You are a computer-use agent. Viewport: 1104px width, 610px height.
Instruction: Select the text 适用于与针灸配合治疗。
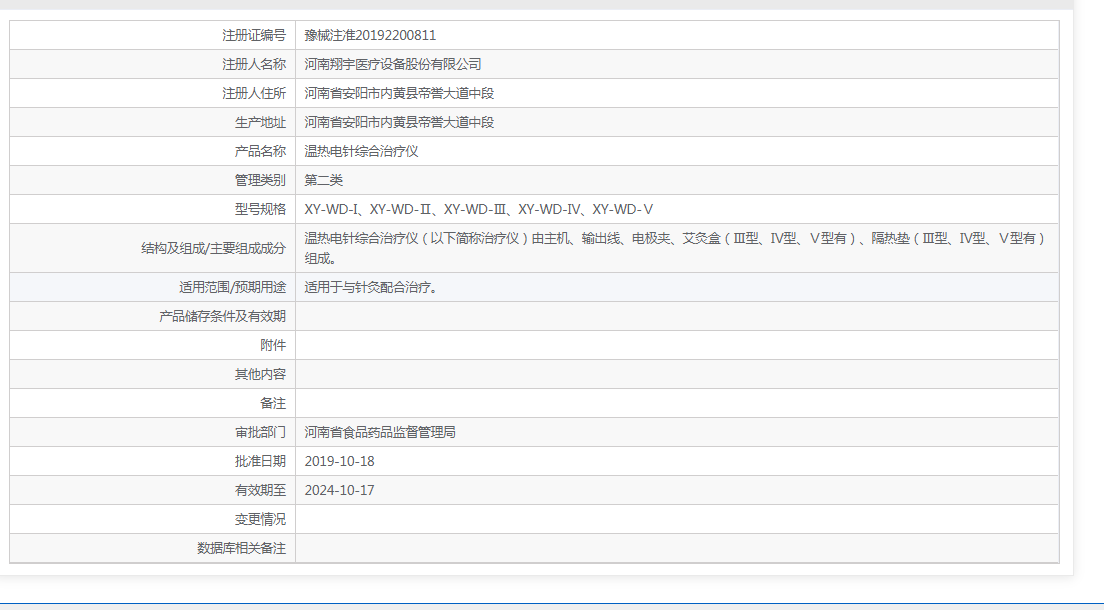(x=372, y=287)
